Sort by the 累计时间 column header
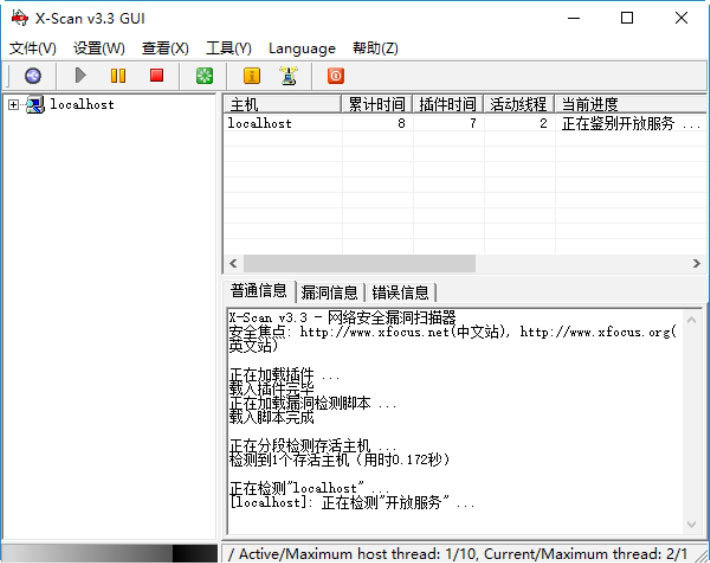This screenshot has height=563, width=710. click(x=376, y=104)
